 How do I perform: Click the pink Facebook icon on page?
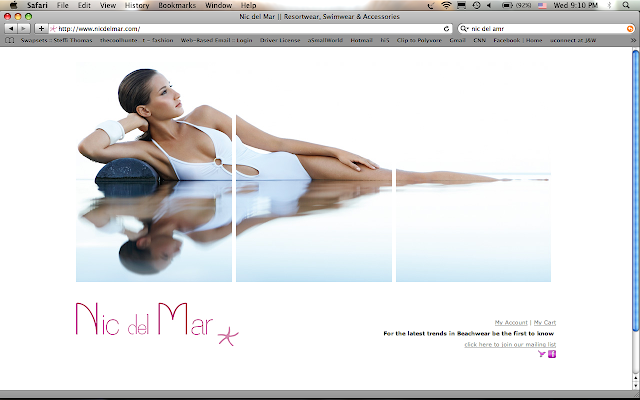pos(552,354)
